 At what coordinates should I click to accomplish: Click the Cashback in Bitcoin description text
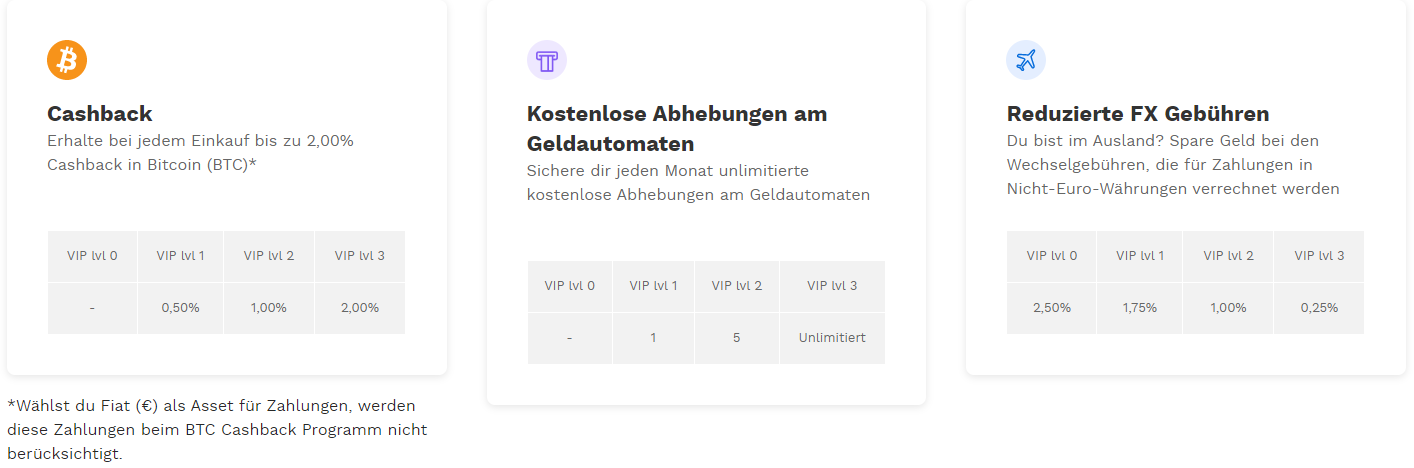point(200,153)
